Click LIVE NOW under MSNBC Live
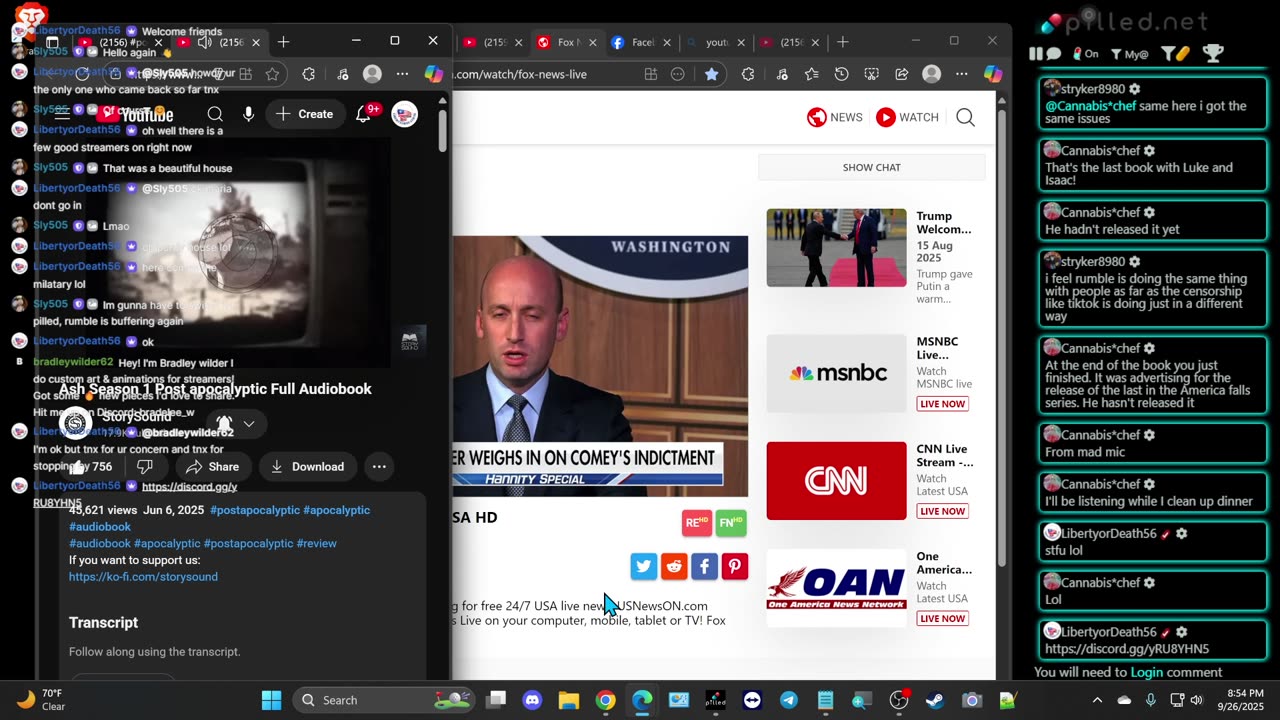The image size is (1280, 720). pyautogui.click(x=942, y=404)
